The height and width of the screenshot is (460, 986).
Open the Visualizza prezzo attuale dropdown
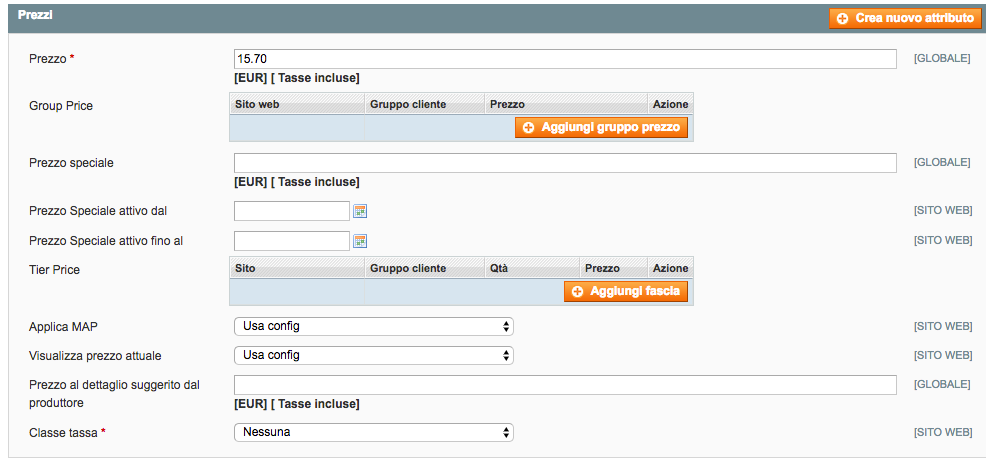(373, 355)
